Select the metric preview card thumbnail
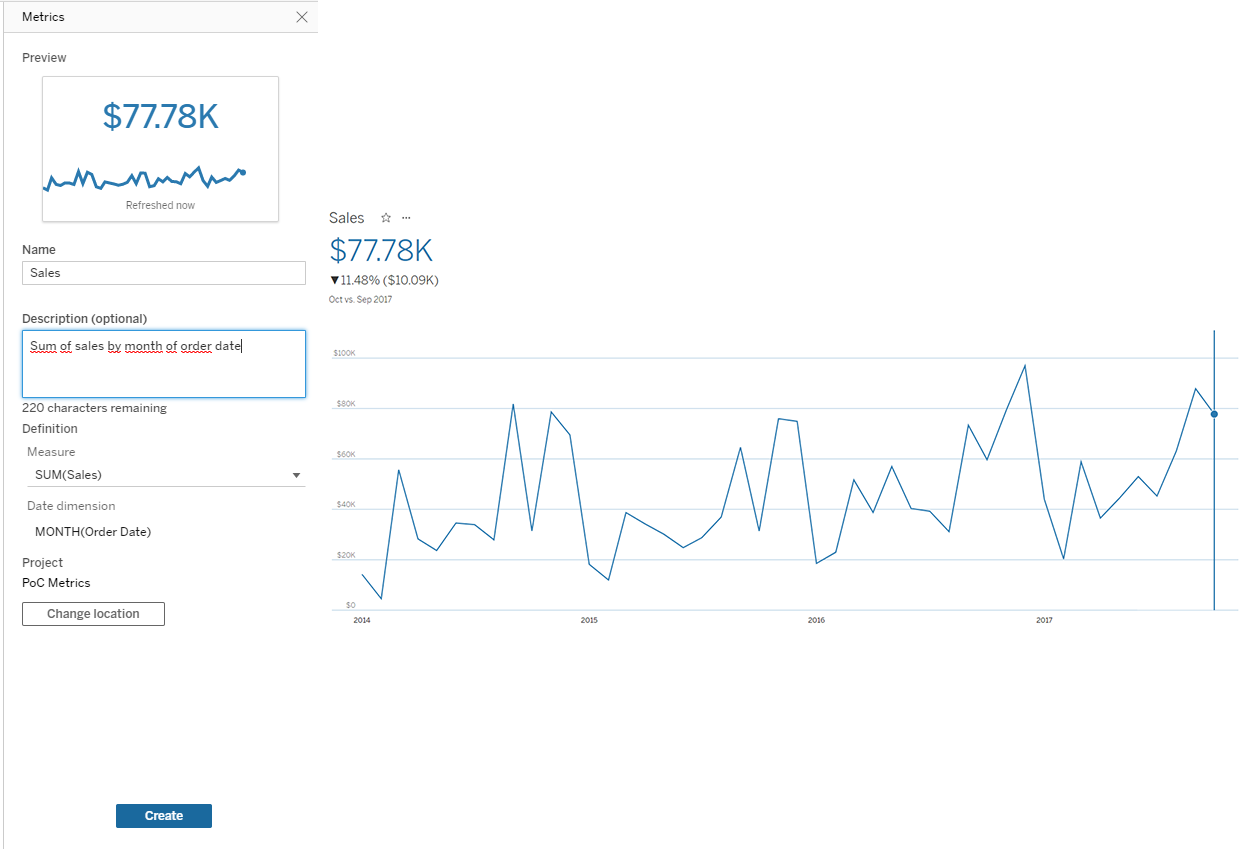This screenshot has height=849, width=1242. (160, 149)
